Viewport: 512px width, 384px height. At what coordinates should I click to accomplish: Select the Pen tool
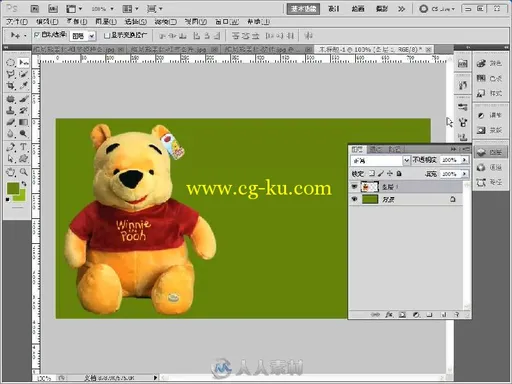click(x=11, y=147)
